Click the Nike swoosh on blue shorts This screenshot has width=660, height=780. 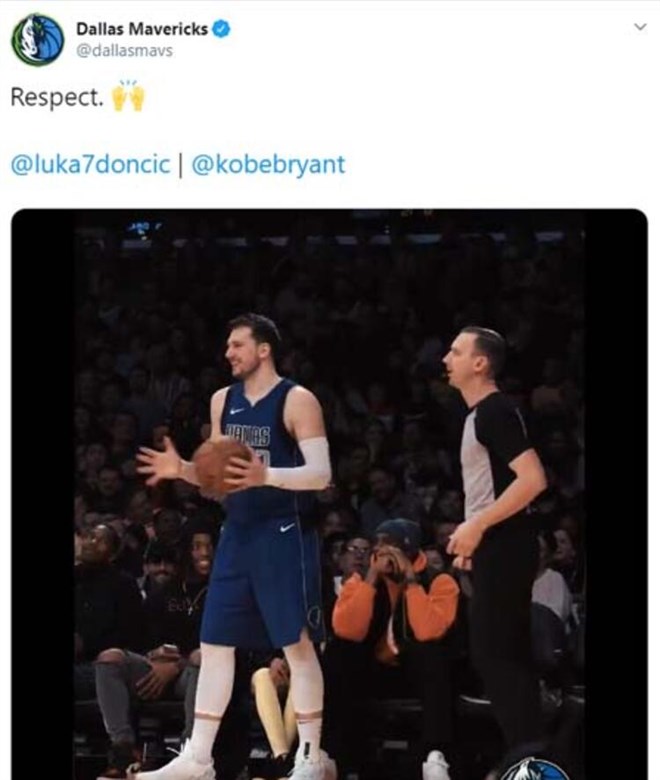click(x=287, y=527)
